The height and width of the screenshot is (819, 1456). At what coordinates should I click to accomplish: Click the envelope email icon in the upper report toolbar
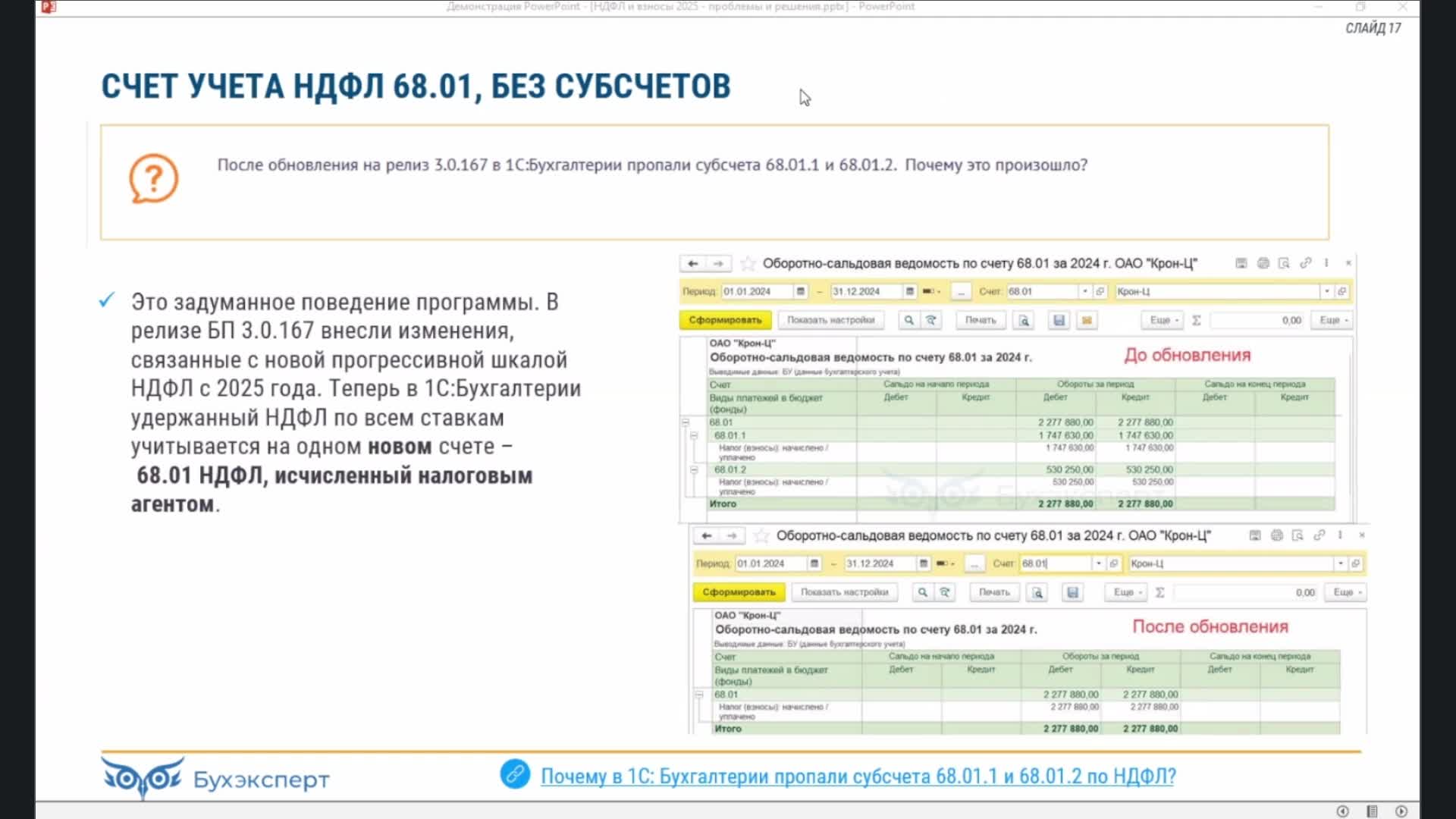pyautogui.click(x=1087, y=320)
